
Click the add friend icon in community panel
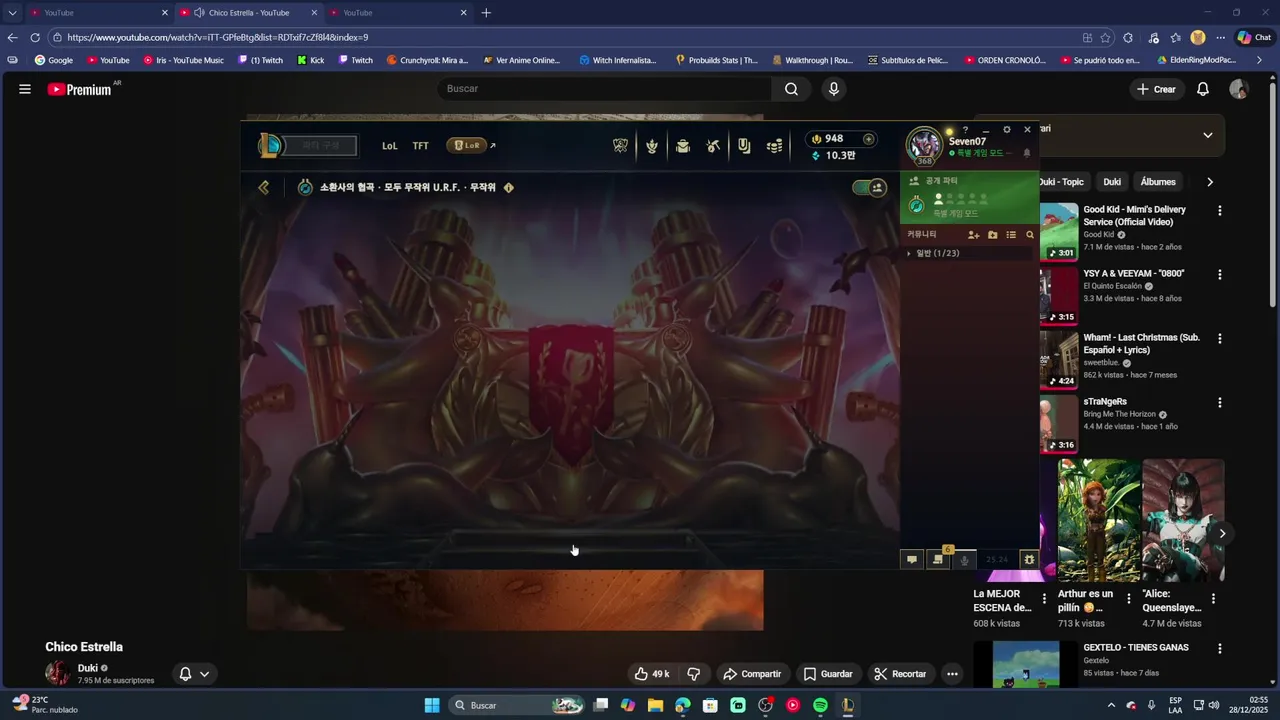pyautogui.click(x=973, y=235)
